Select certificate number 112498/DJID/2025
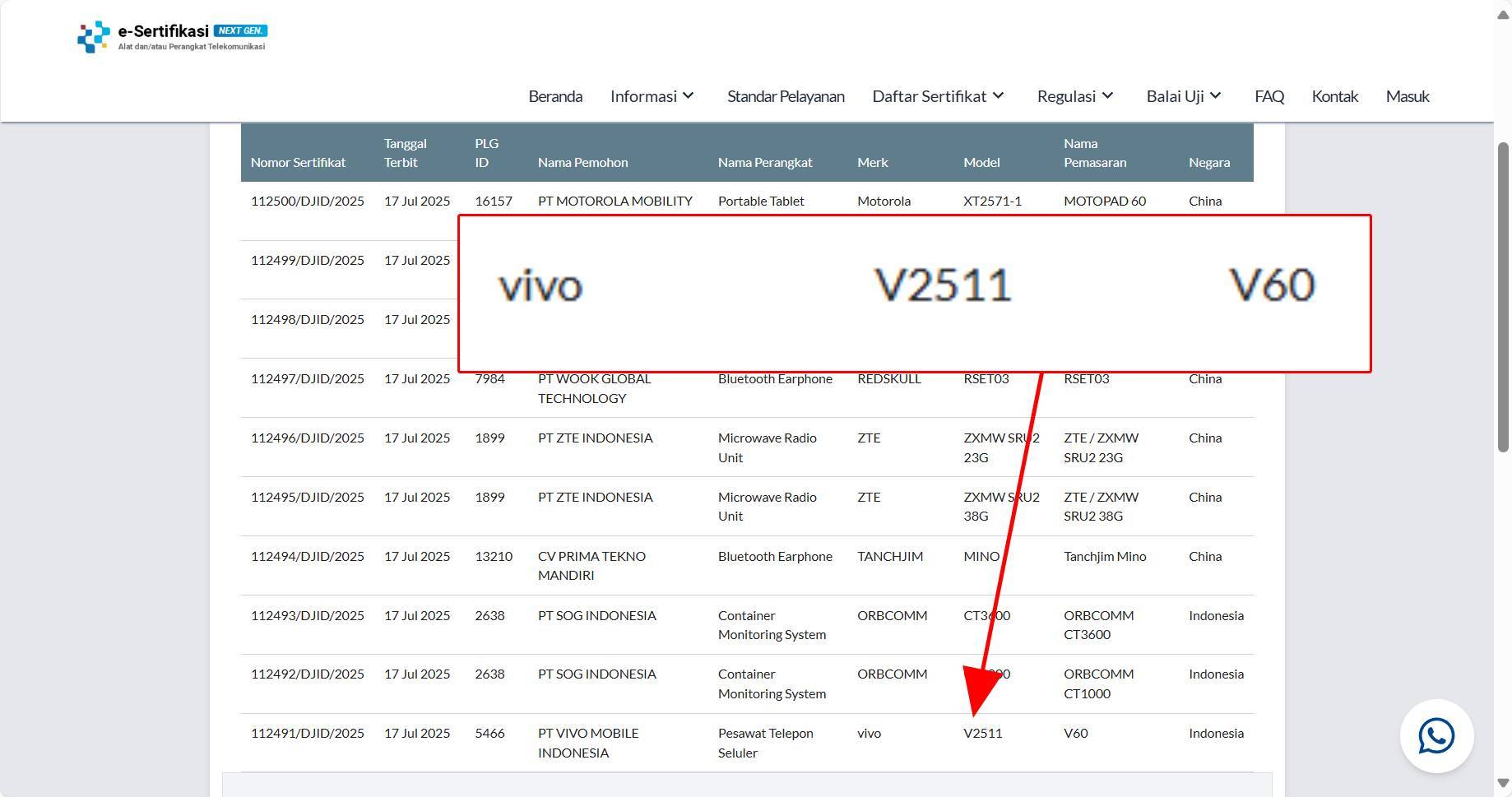 click(307, 319)
